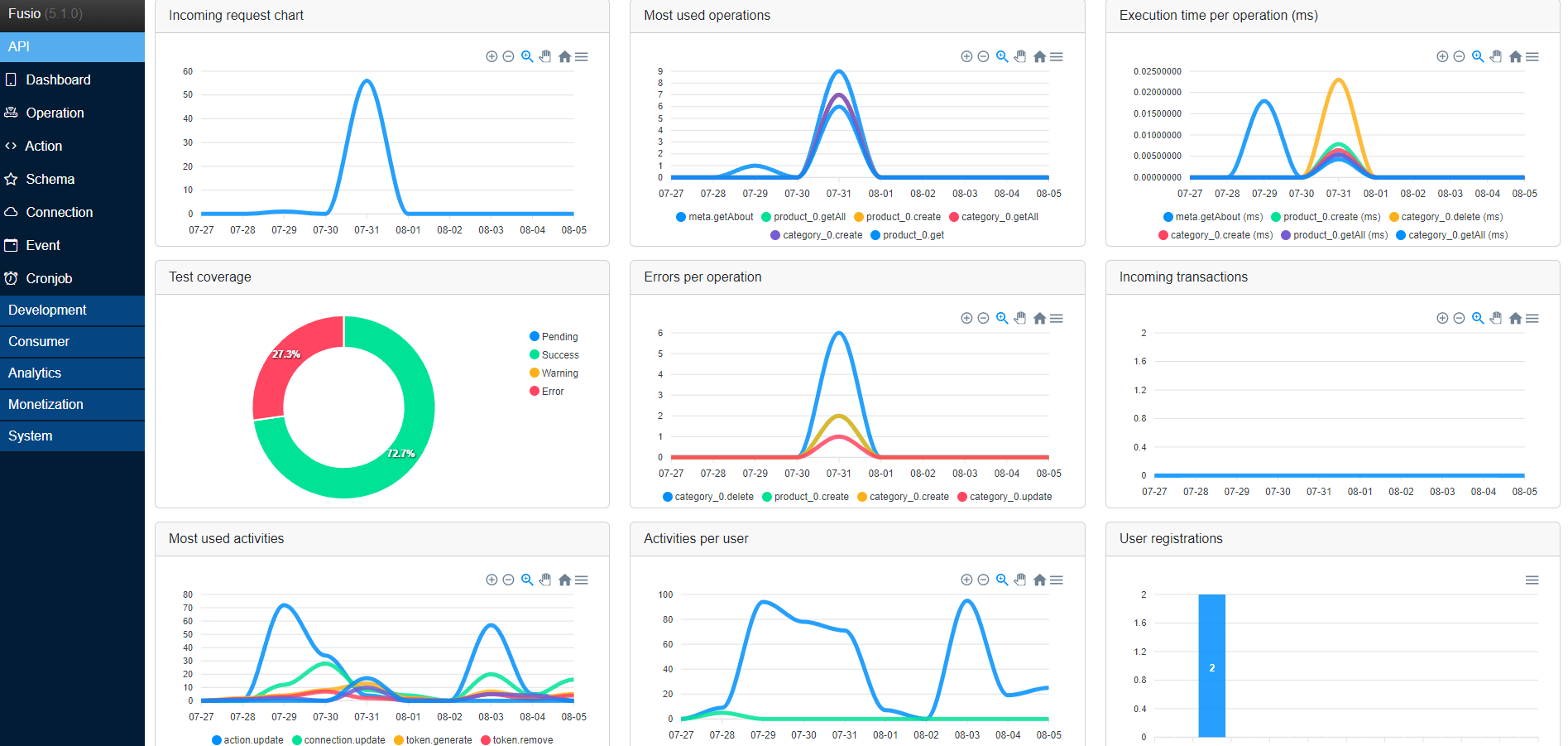The width and height of the screenshot is (1568, 746).
Task: Zoom in on Errors per operation chart
Action: coord(966,318)
